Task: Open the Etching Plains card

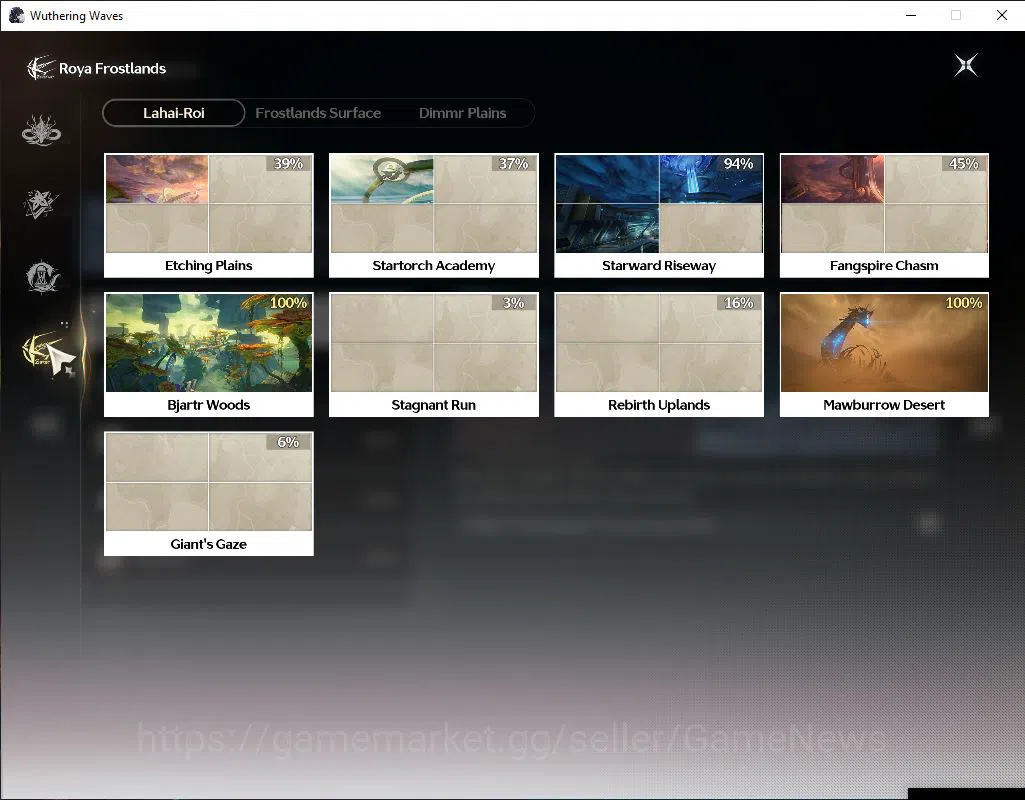Action: (209, 216)
